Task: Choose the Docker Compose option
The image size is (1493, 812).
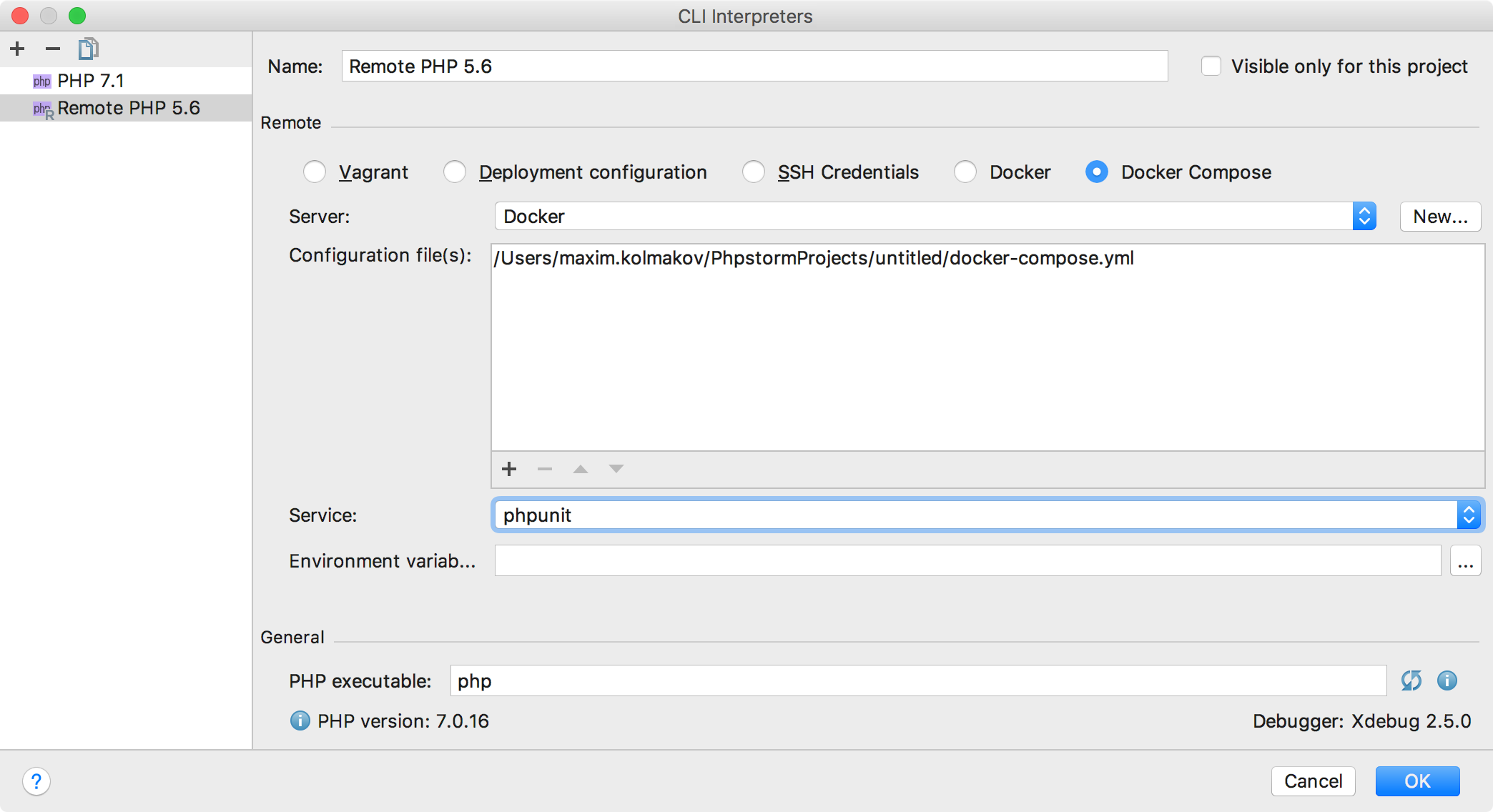Action: click(x=1097, y=172)
